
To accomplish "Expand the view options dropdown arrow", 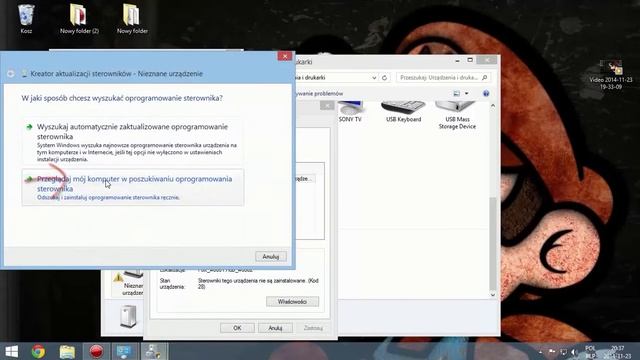I will tap(467, 93).
